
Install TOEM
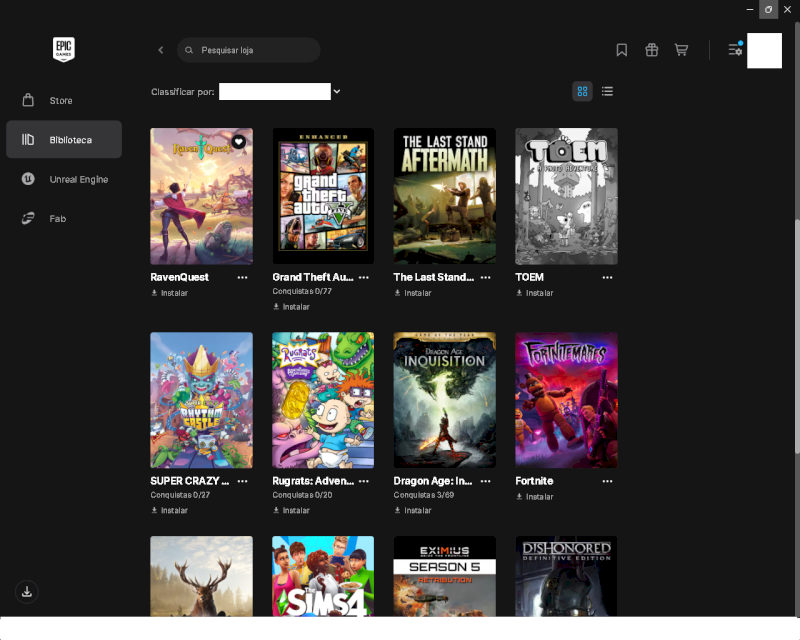(535, 293)
